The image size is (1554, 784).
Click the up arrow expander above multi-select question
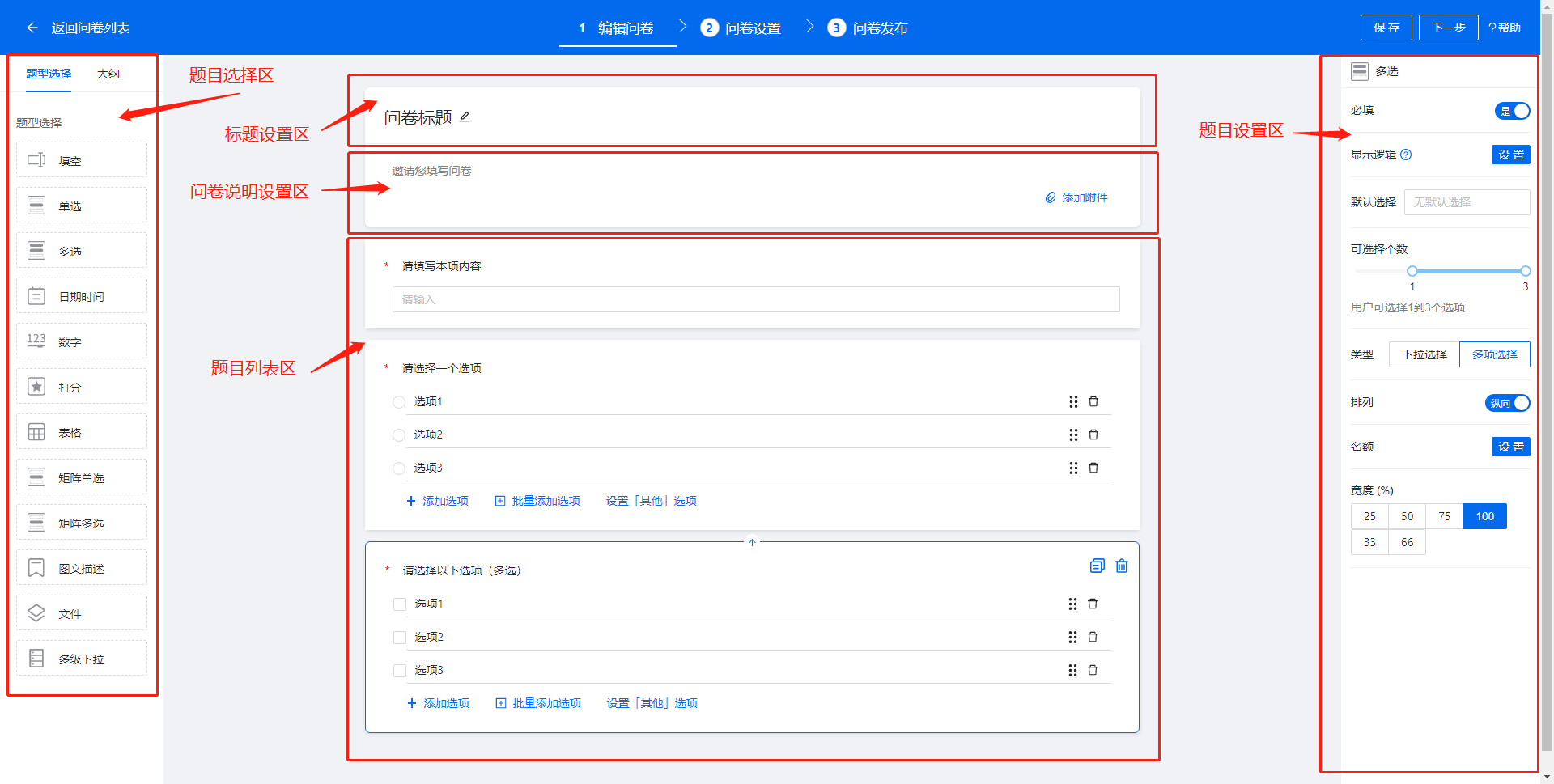coord(752,542)
